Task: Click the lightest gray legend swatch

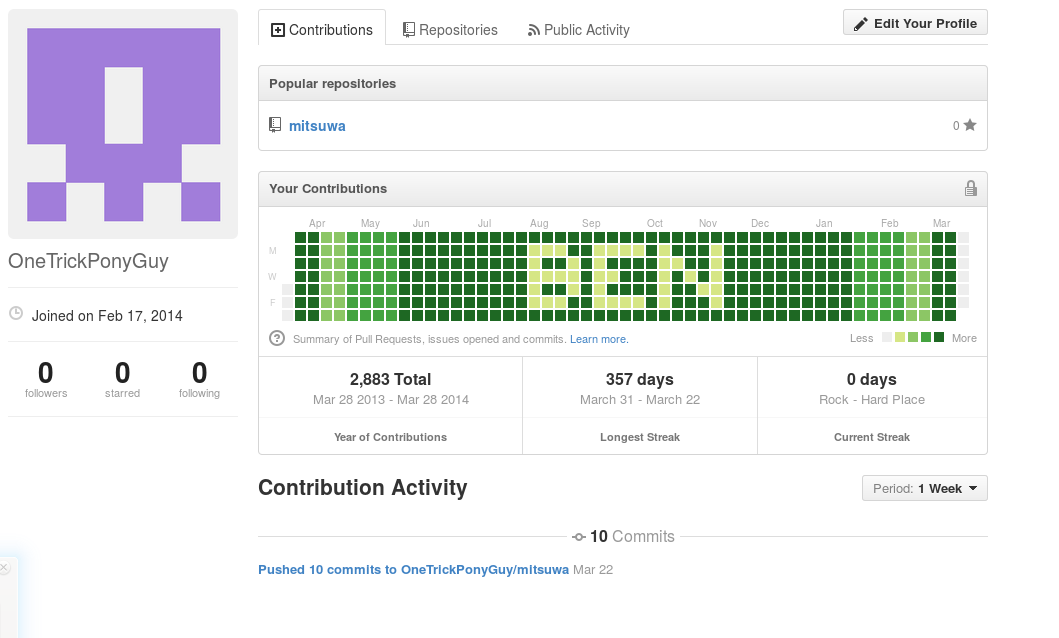Action: pos(886,338)
